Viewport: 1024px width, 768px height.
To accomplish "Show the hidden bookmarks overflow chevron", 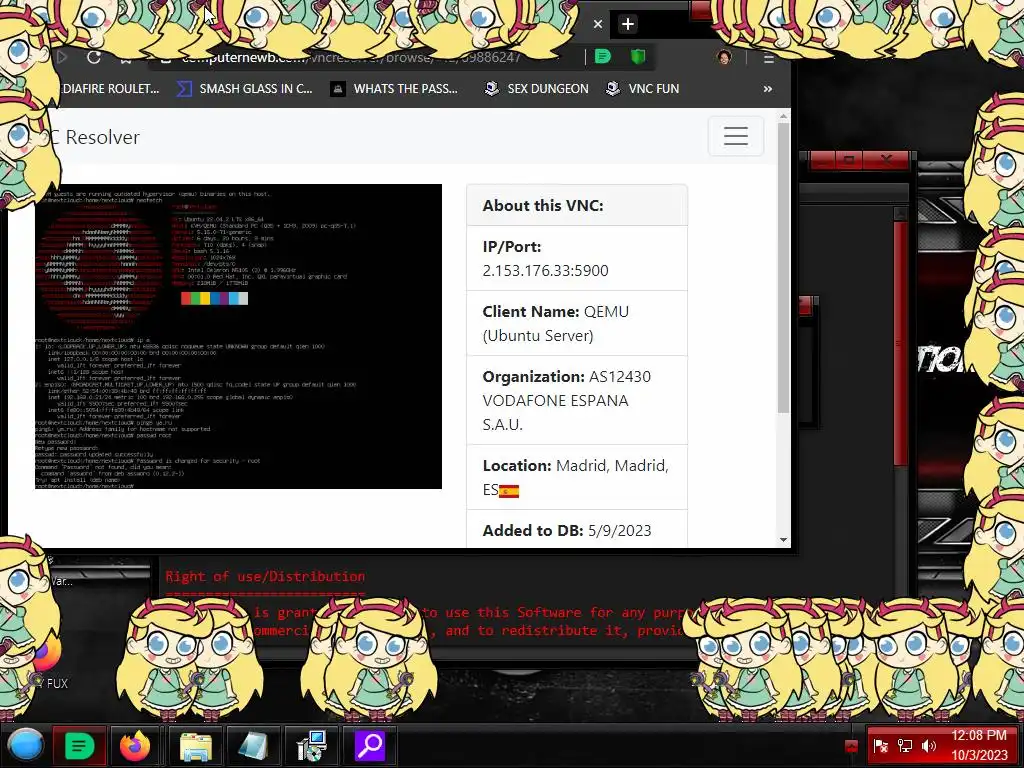I will (767, 89).
